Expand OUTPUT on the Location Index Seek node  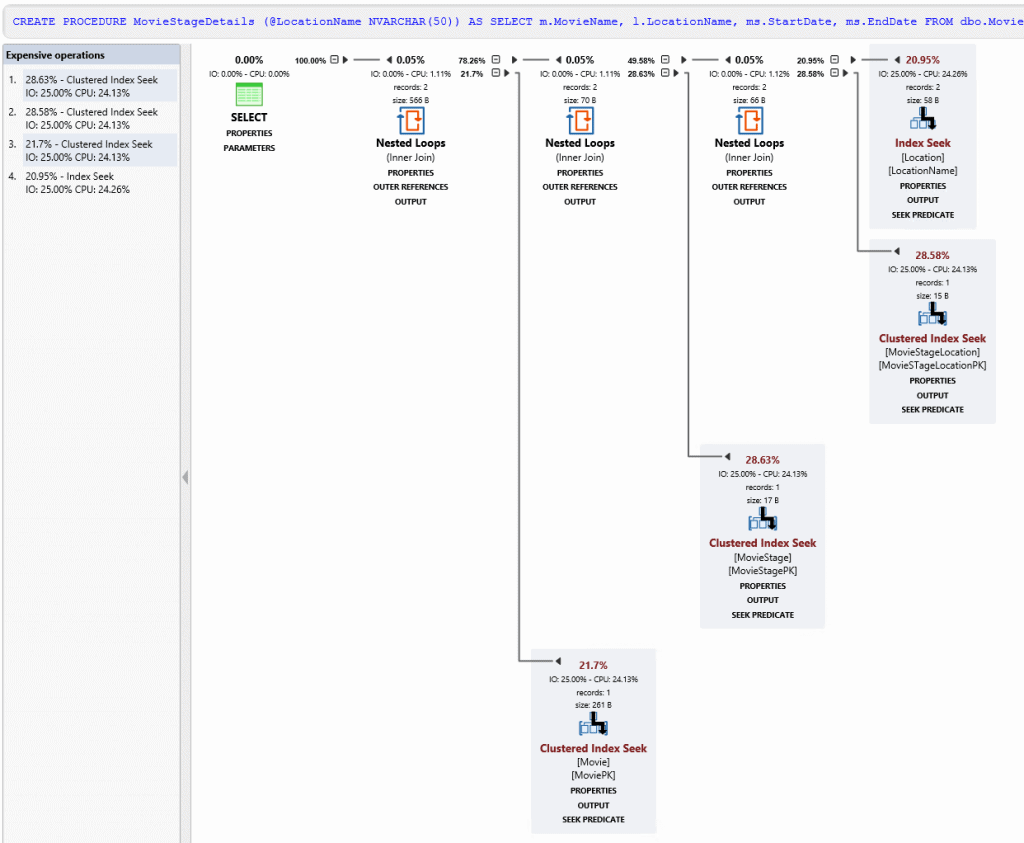point(923,199)
